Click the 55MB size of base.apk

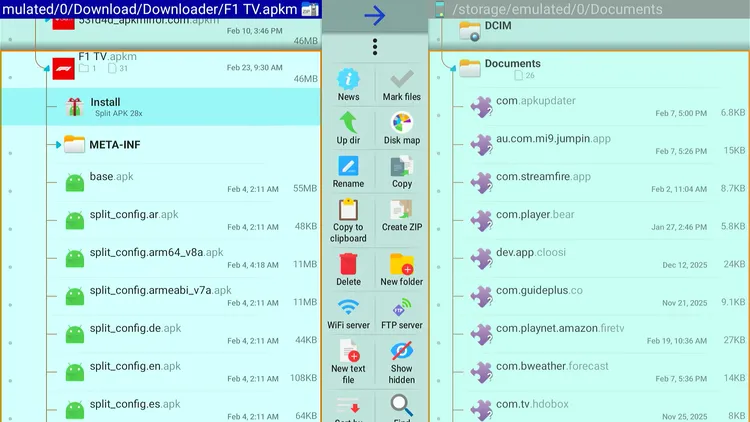tap(305, 189)
